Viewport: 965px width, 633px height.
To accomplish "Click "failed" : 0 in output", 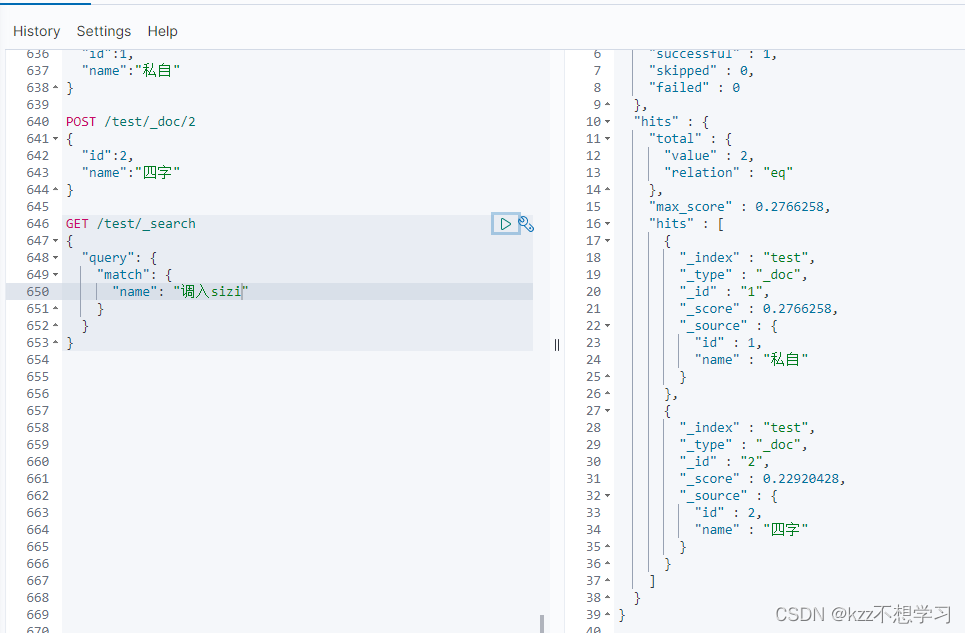I will [694, 88].
